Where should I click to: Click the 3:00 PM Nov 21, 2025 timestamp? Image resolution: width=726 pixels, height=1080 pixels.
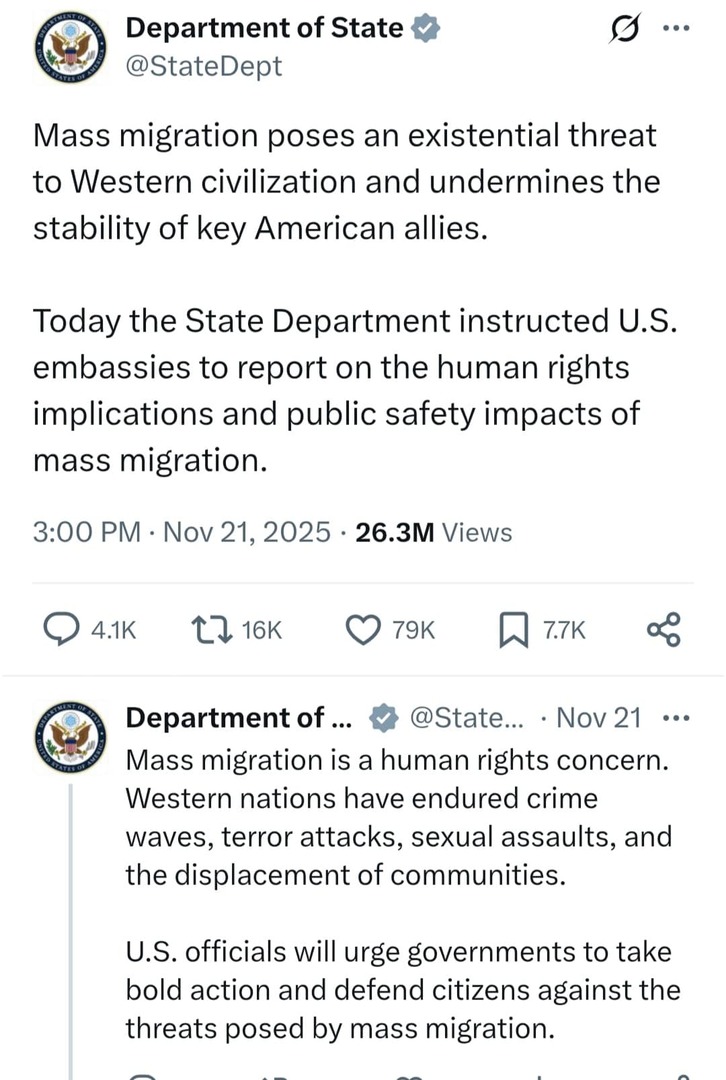(181, 532)
